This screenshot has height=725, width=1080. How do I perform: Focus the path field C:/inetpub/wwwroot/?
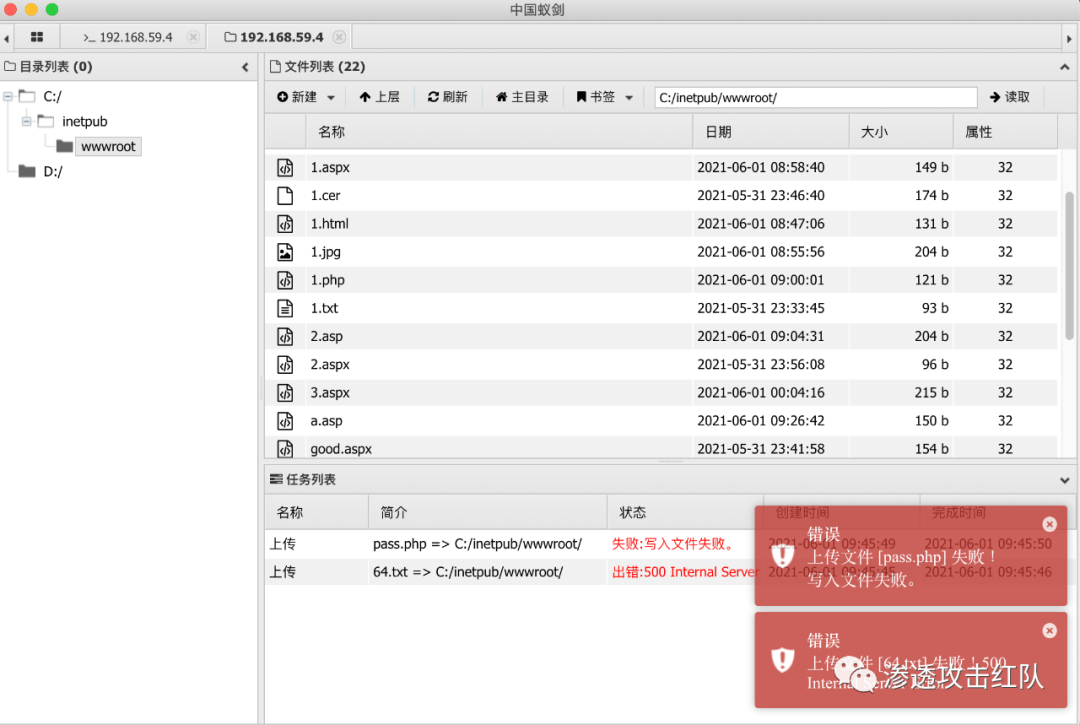coord(816,97)
